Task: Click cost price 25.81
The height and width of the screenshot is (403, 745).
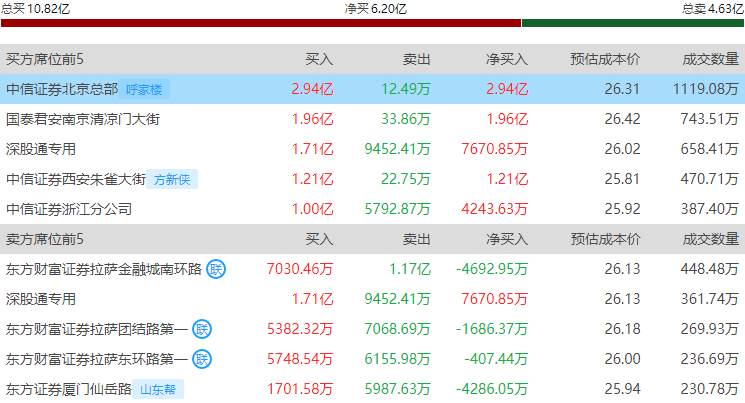Action: pos(622,179)
